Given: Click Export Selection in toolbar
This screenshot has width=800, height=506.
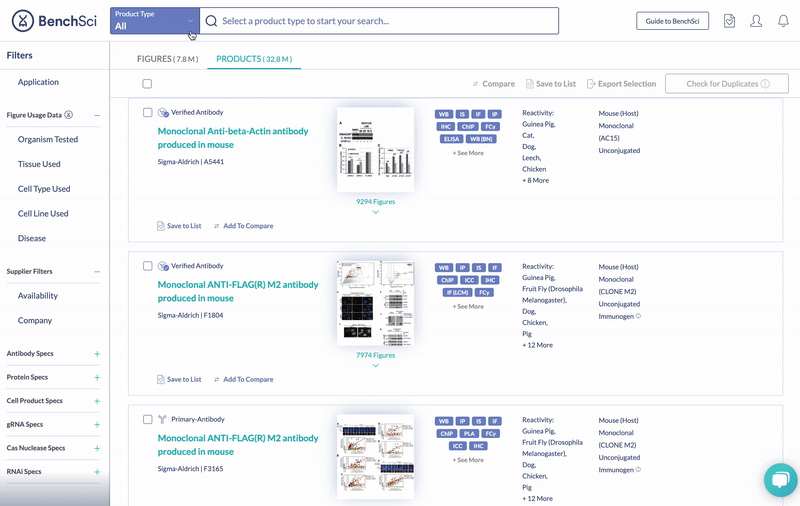Looking at the screenshot, I should 621,84.
